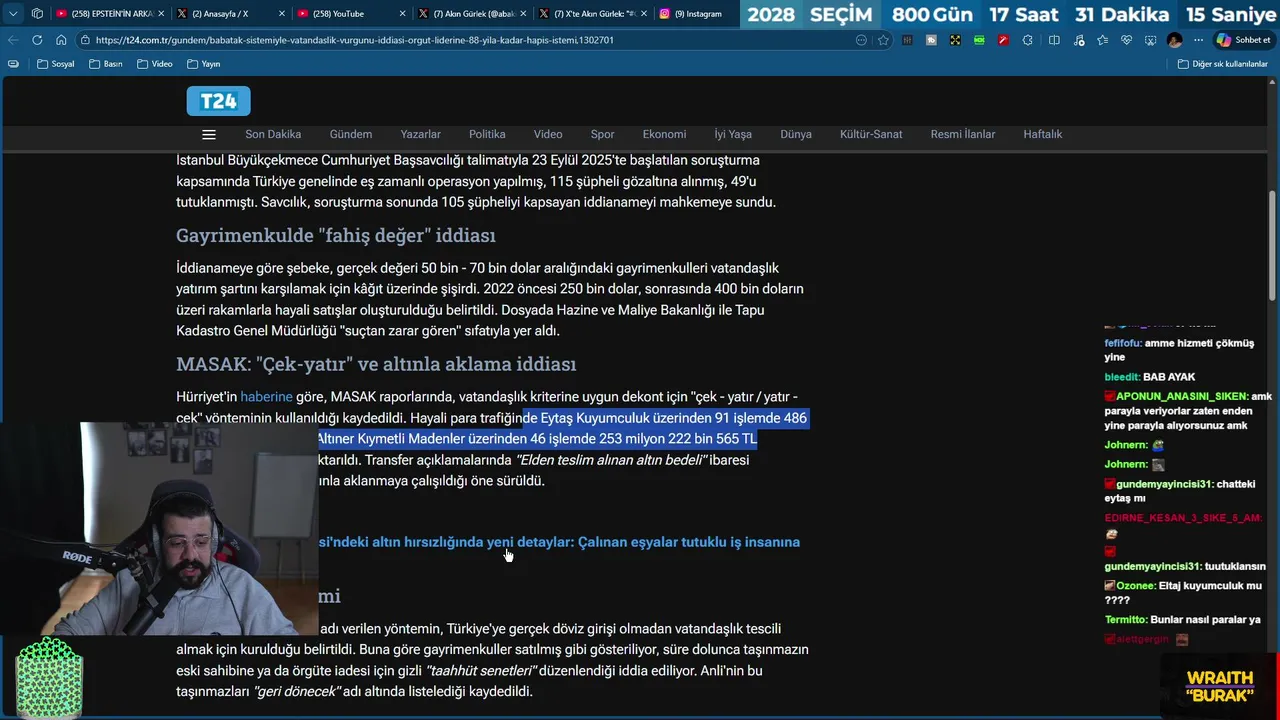Go back with the browser back arrow

point(13,40)
